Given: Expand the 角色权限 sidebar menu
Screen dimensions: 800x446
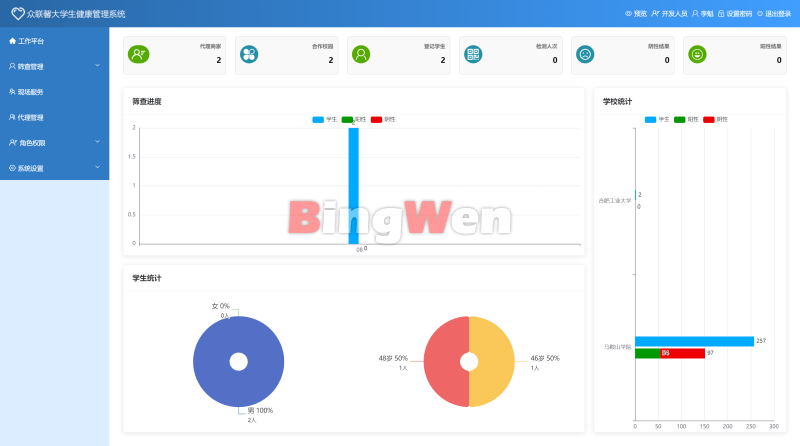Looking at the screenshot, I should coord(54,143).
